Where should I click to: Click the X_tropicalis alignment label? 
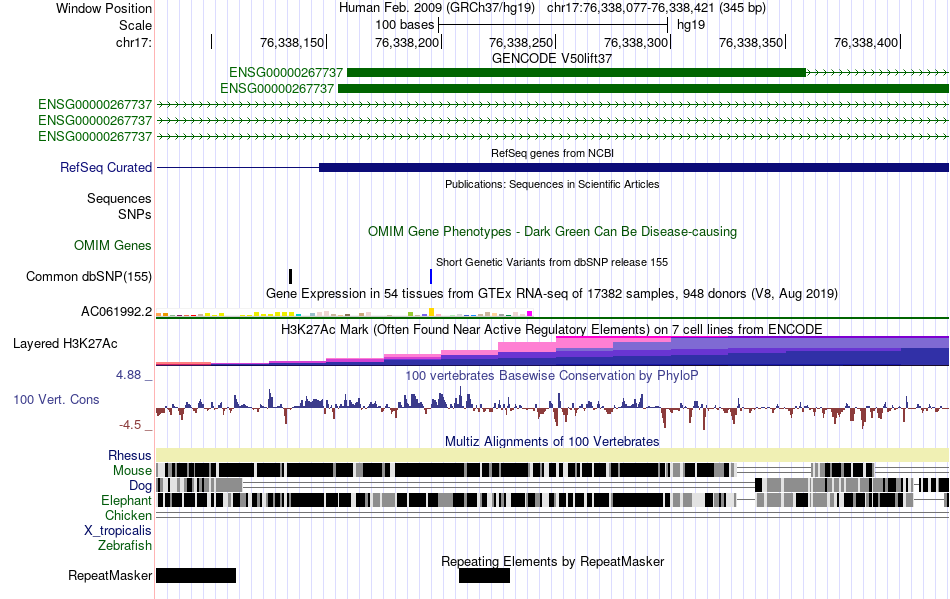click(x=118, y=531)
